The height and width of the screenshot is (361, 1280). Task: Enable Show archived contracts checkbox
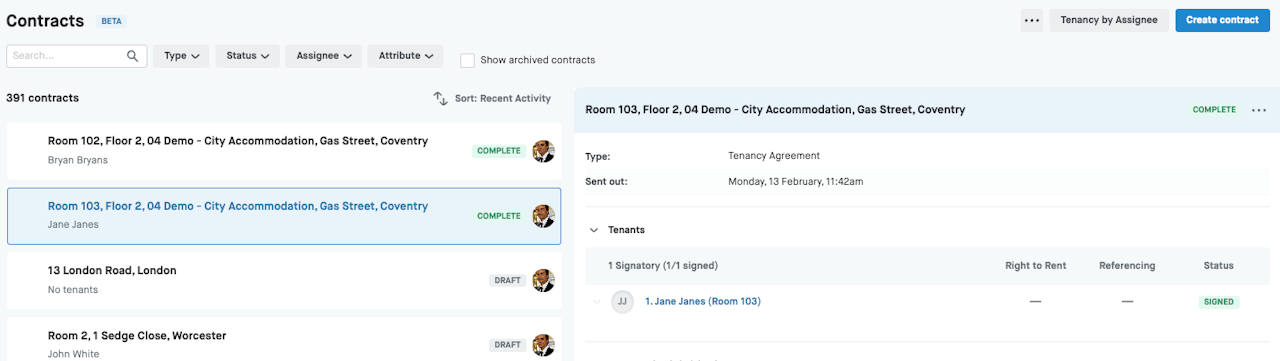pos(467,60)
